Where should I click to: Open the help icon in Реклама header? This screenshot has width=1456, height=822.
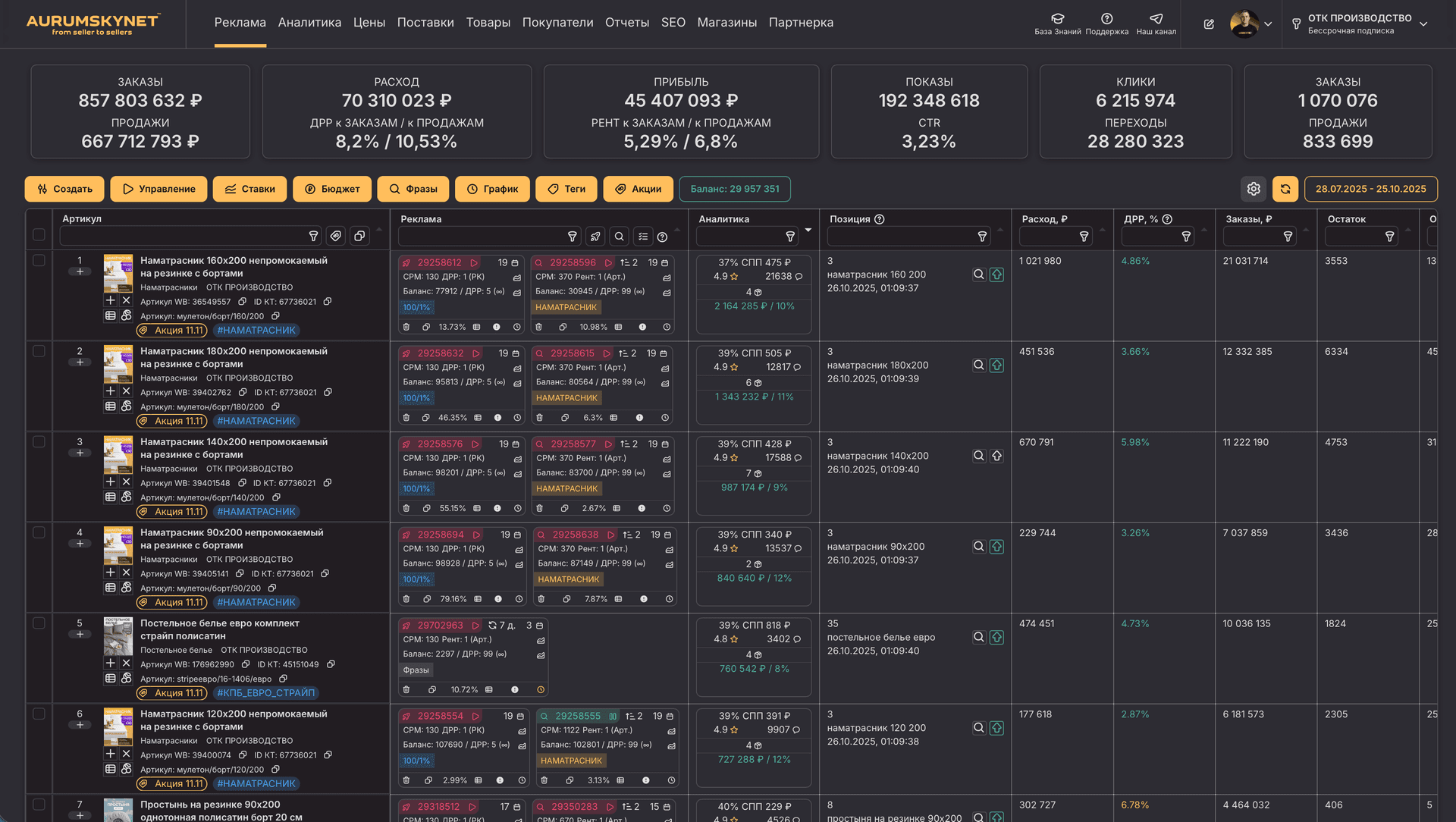(x=662, y=237)
